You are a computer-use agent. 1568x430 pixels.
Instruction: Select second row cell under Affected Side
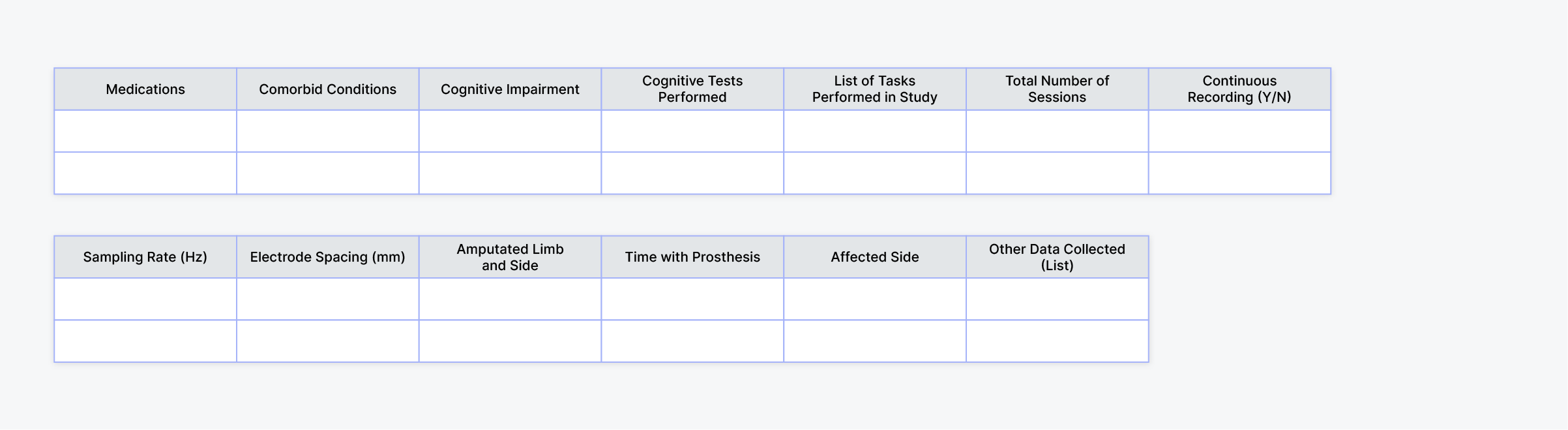click(875, 341)
